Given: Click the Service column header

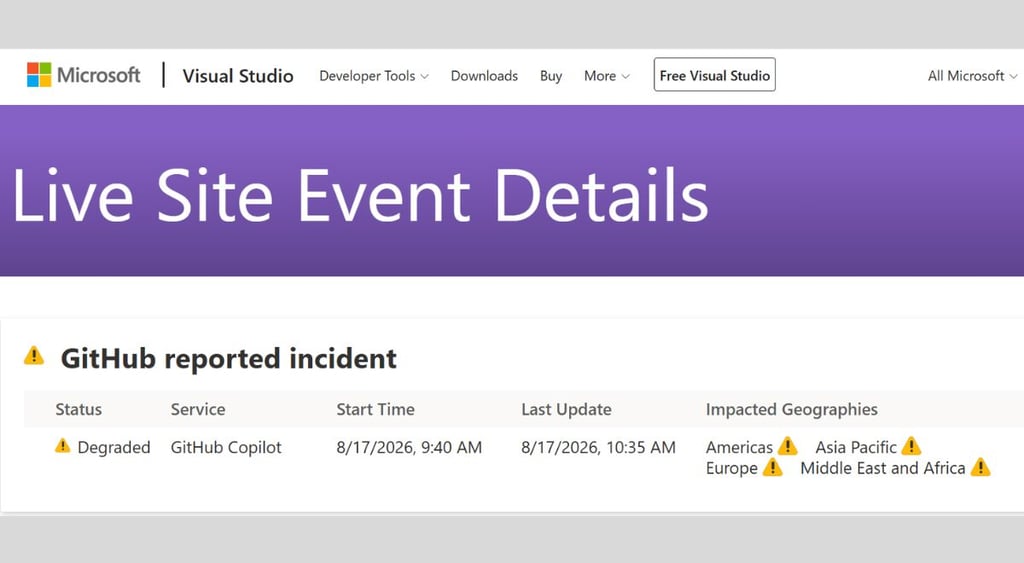Looking at the screenshot, I should [198, 410].
